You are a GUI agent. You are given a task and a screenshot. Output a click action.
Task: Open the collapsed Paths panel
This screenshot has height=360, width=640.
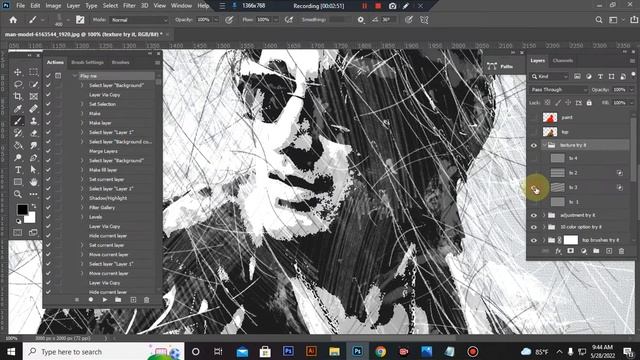pyautogui.click(x=500, y=66)
